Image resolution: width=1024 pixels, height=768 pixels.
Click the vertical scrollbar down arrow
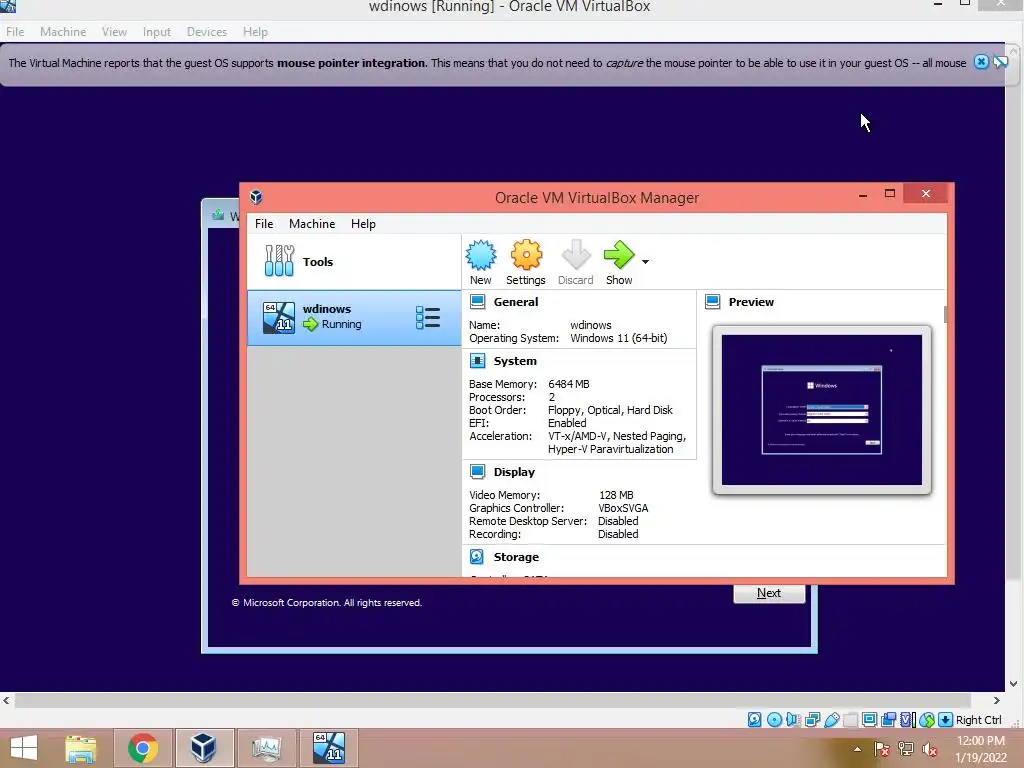(1014, 684)
